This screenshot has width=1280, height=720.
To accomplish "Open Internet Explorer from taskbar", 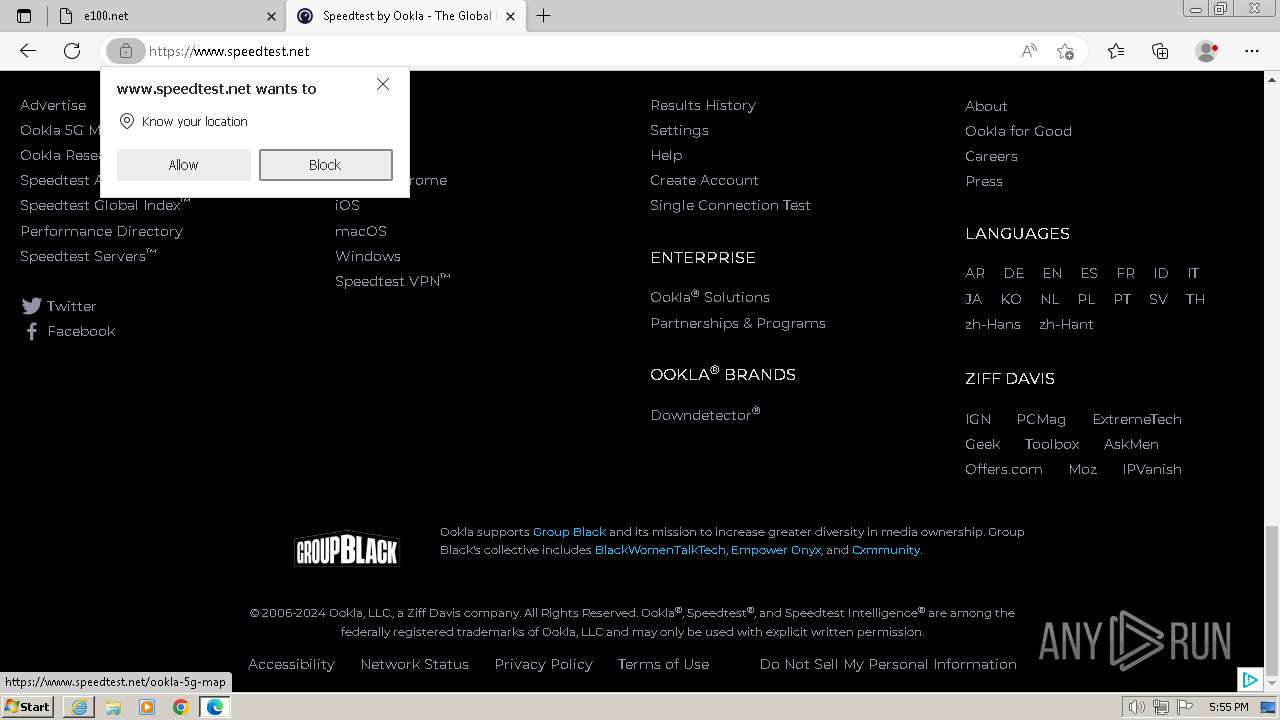I will coord(79,707).
